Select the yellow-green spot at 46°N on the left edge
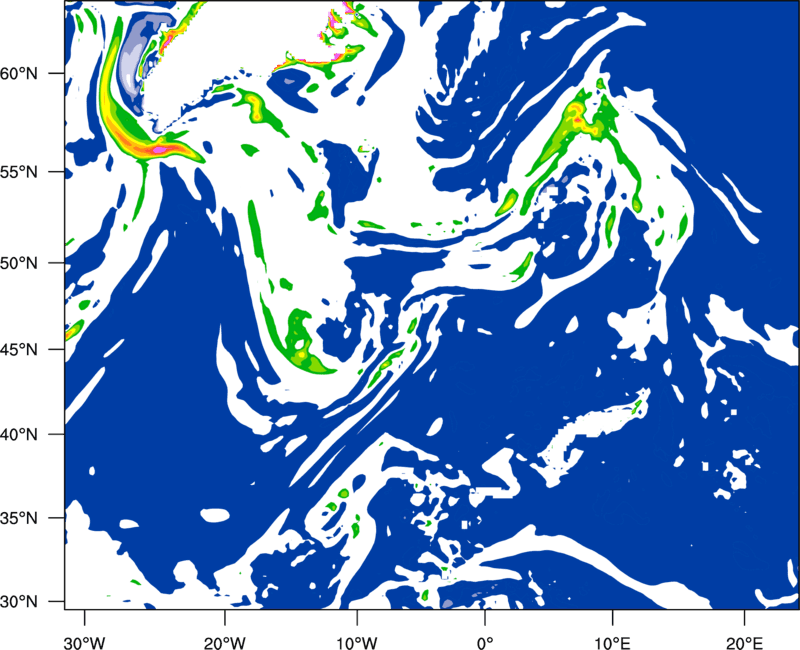Screen dimensions: 800x650 (73, 330)
